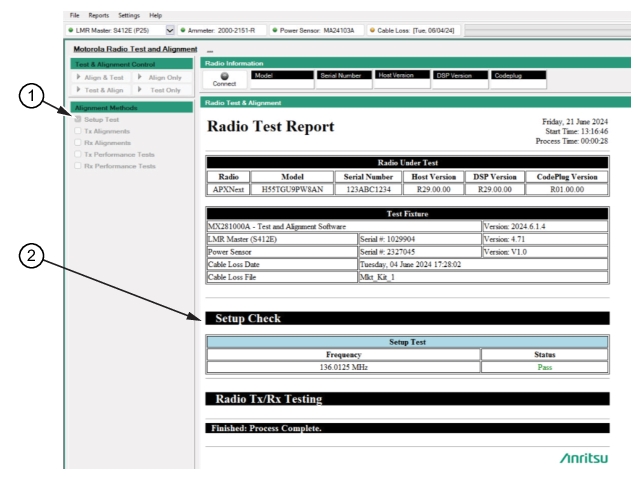This screenshot has height=477, width=639.
Task: Click the play arrow beside Test & Align
Action: click(78, 90)
